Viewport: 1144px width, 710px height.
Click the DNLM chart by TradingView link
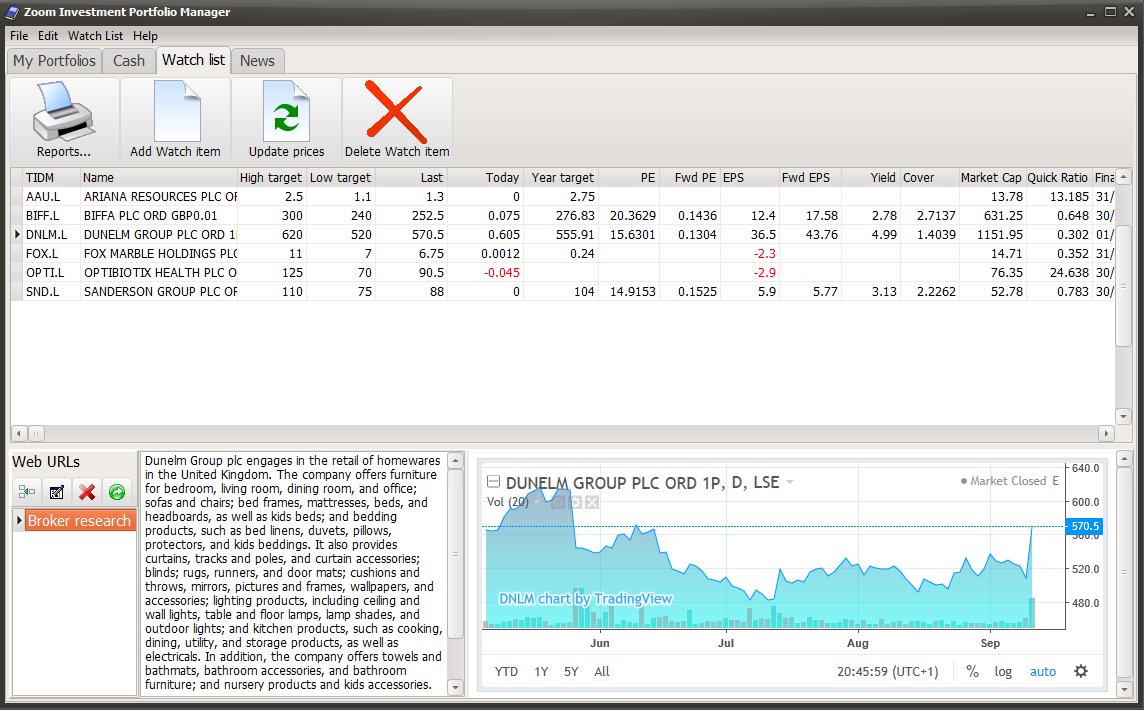pos(585,599)
